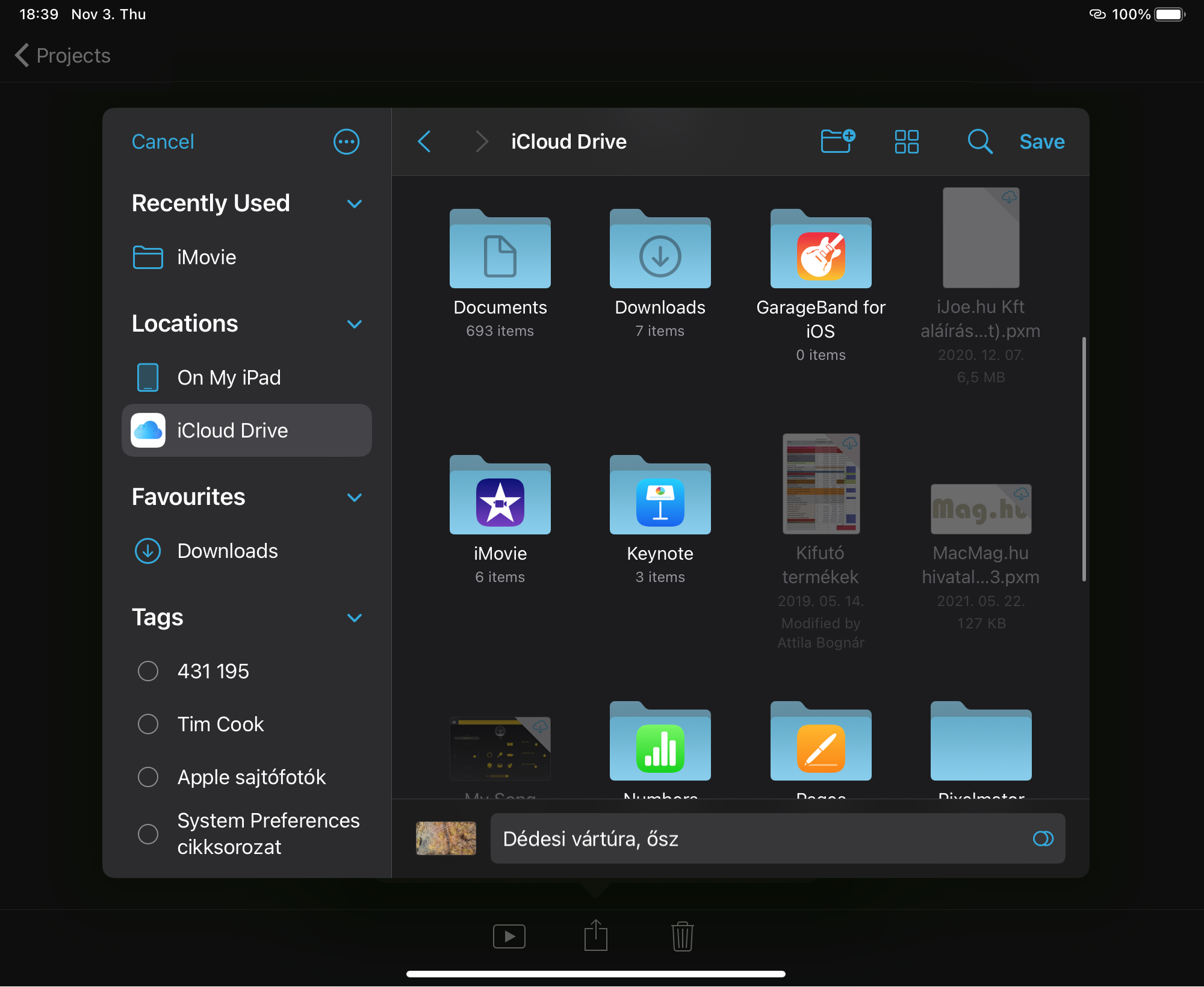1204x987 pixels.
Task: Click the forward navigation chevron
Action: pos(481,142)
